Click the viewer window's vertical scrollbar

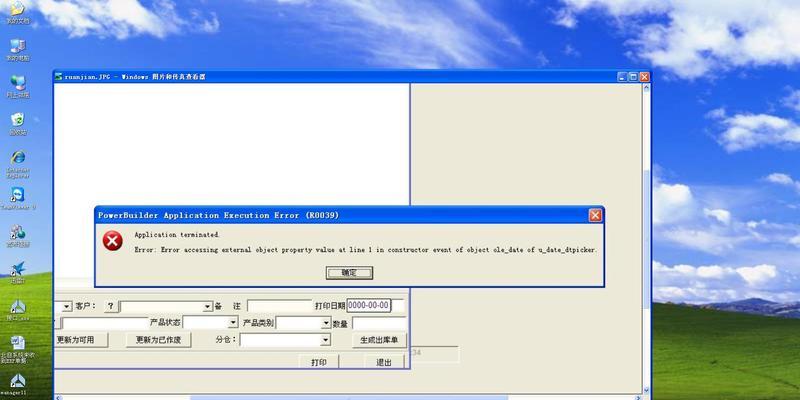coord(646,239)
